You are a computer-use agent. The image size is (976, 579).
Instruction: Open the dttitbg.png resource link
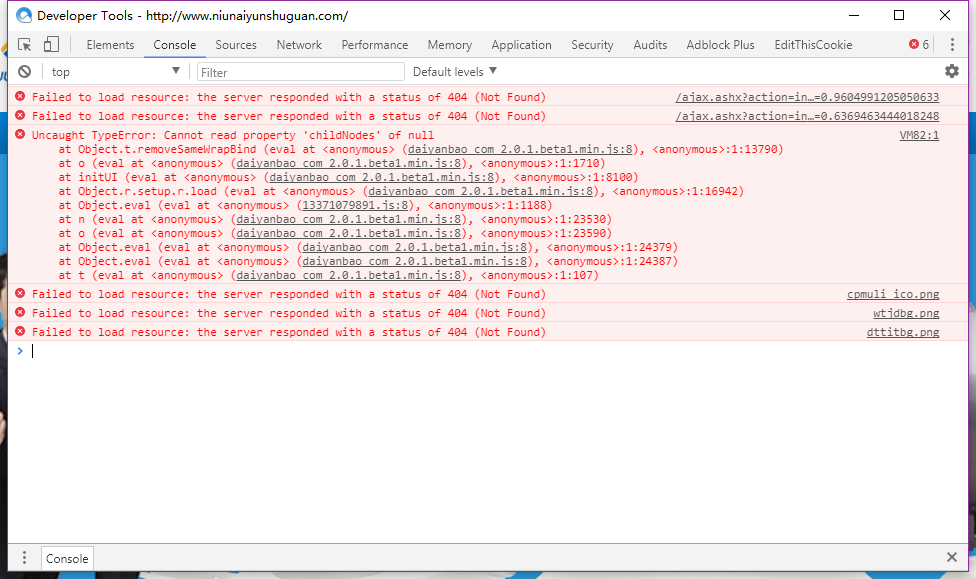902,332
